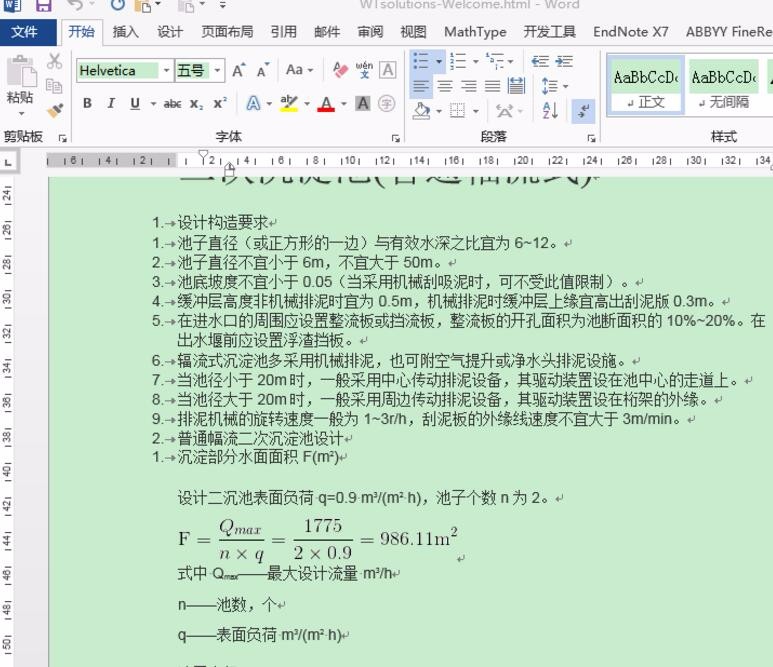Image resolution: width=773 pixels, height=667 pixels.
Task: Open the 视图 View tab
Action: pos(413,32)
